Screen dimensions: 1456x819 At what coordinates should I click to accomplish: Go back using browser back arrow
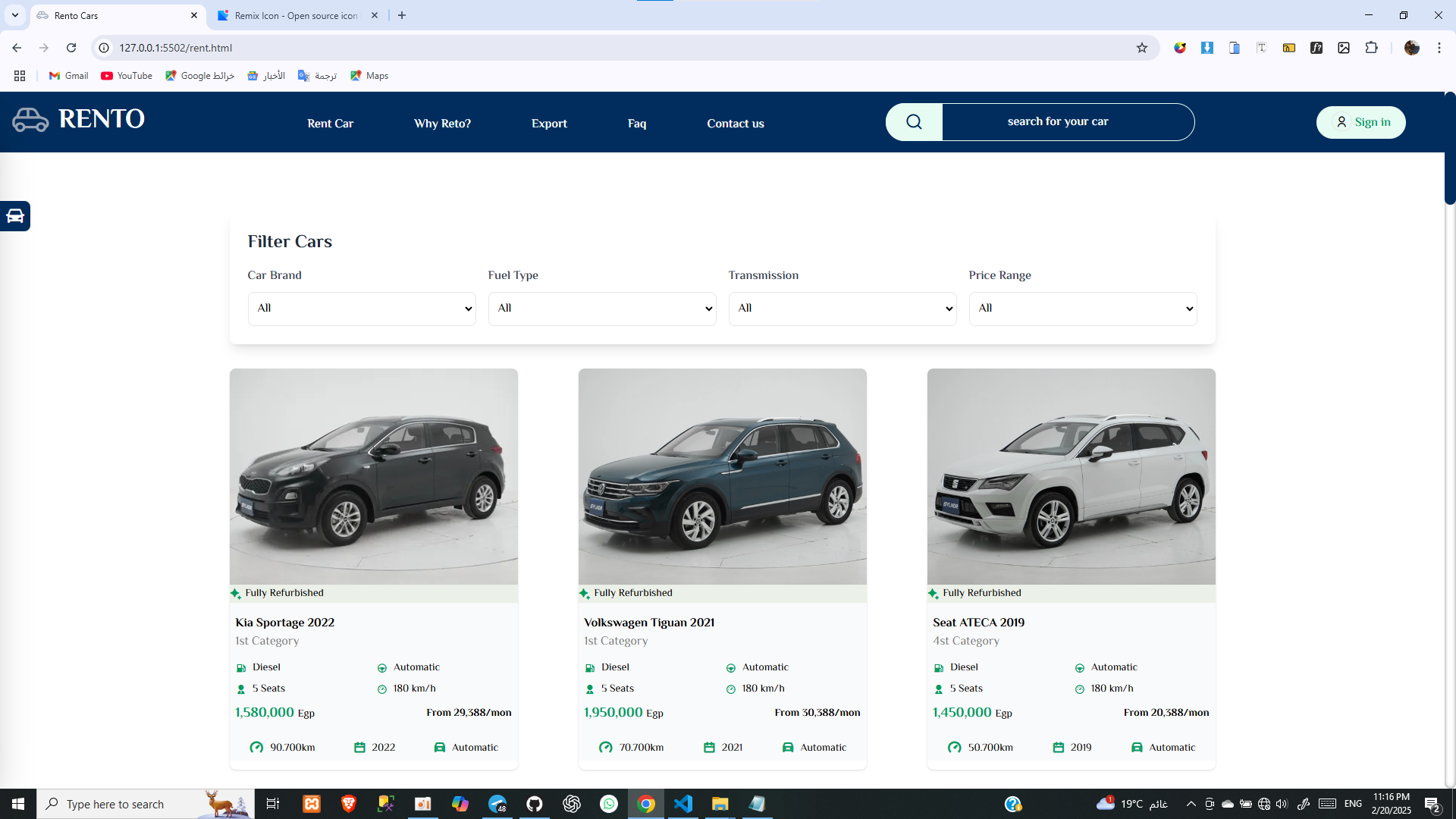(17, 48)
